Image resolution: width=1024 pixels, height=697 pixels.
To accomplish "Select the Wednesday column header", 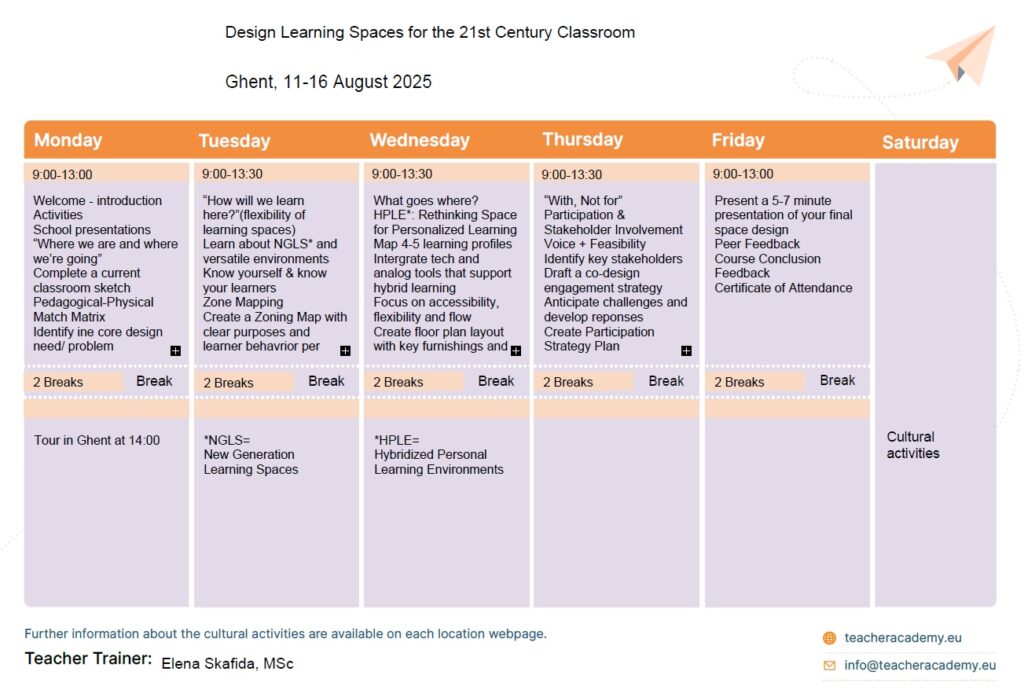I will click(419, 141).
